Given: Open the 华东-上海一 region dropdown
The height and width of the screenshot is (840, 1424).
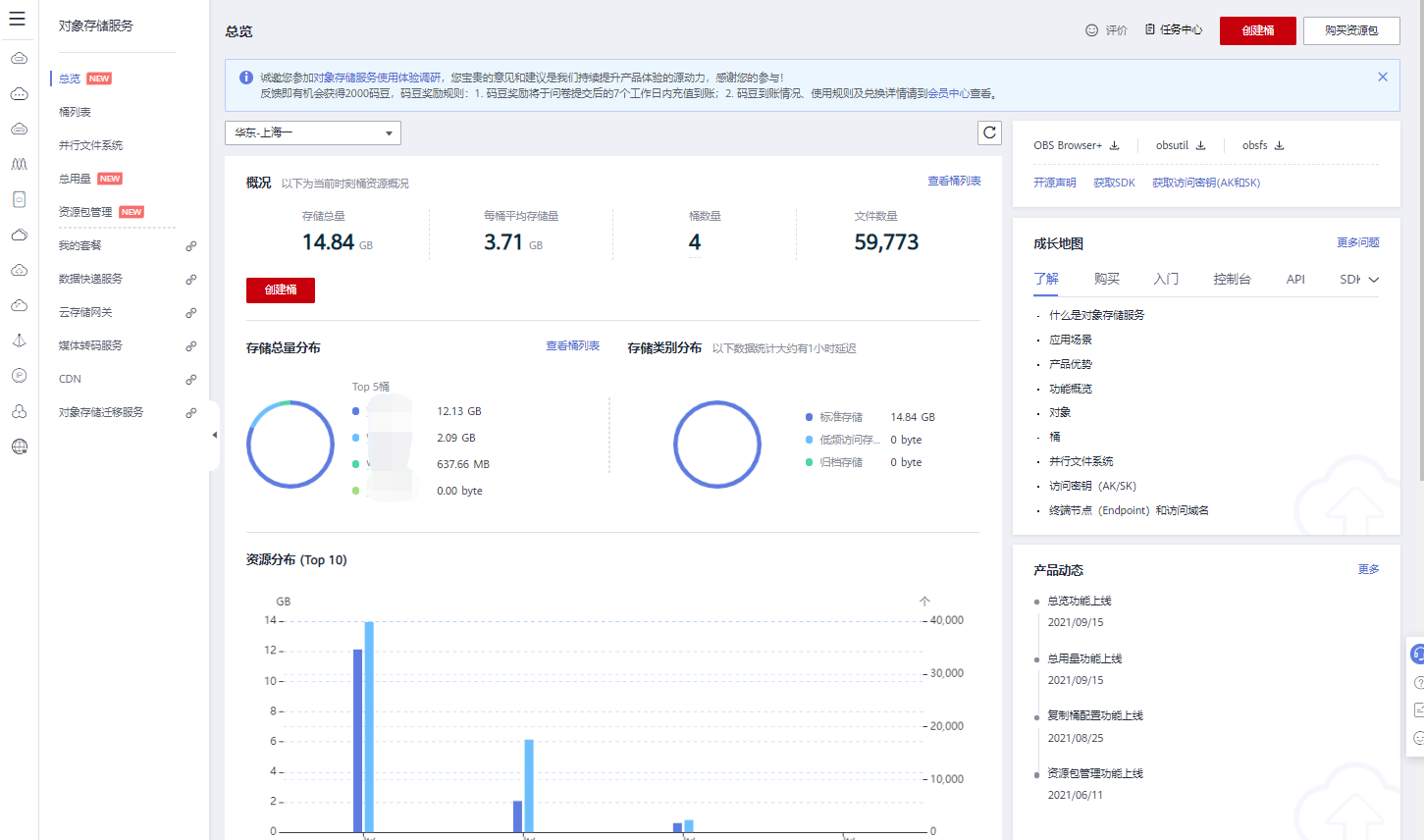Looking at the screenshot, I should 313,132.
